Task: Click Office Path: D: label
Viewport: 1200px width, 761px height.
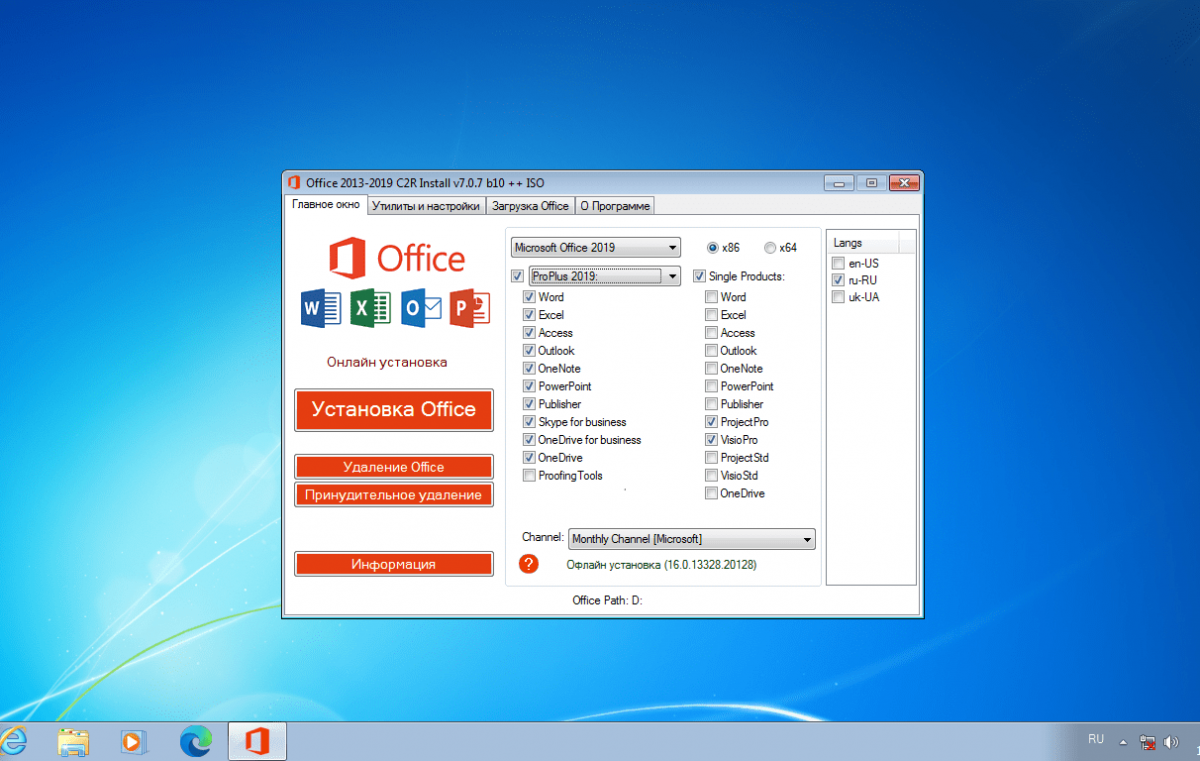Action: [x=606, y=600]
